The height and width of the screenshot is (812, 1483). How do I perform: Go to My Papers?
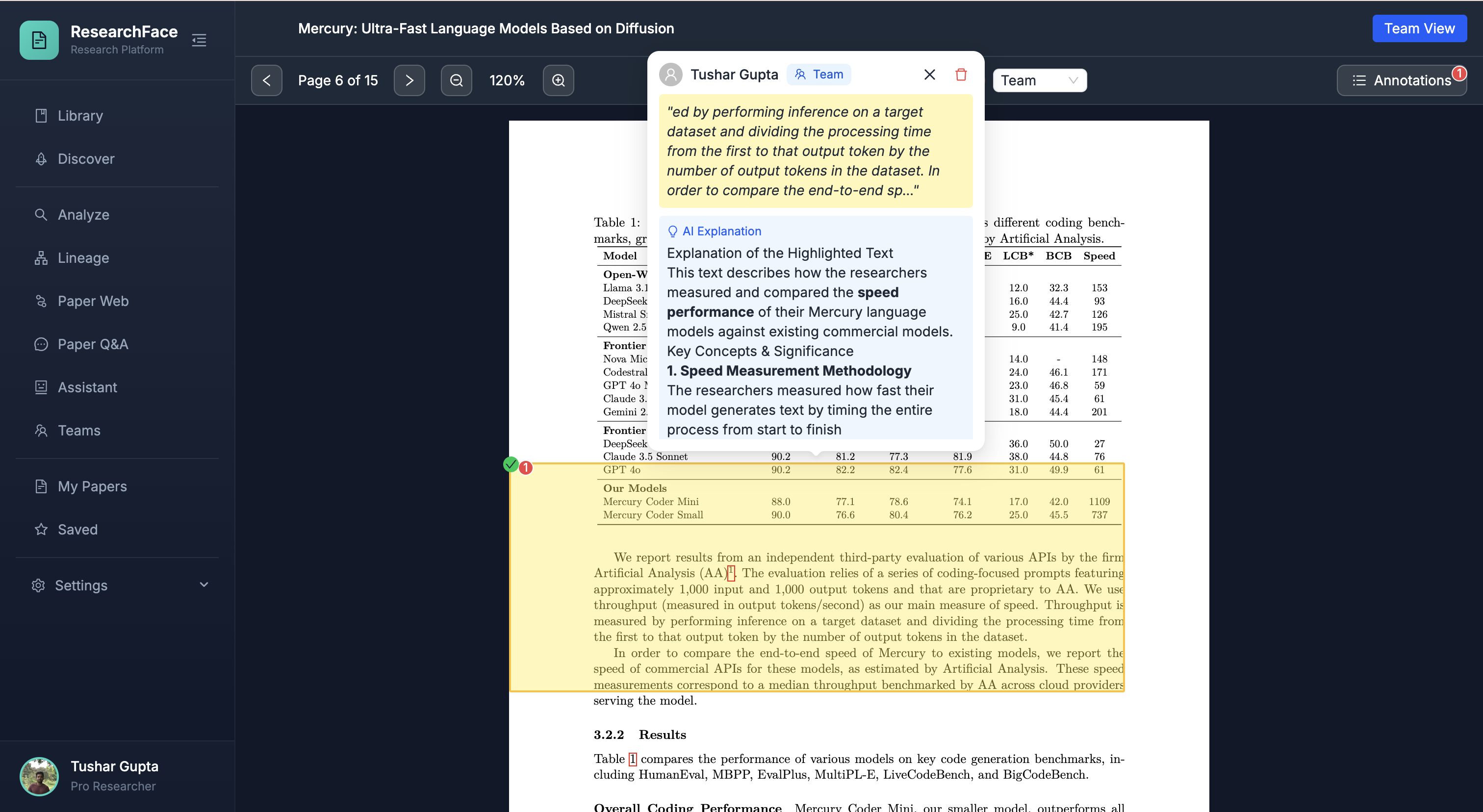pyautogui.click(x=92, y=486)
